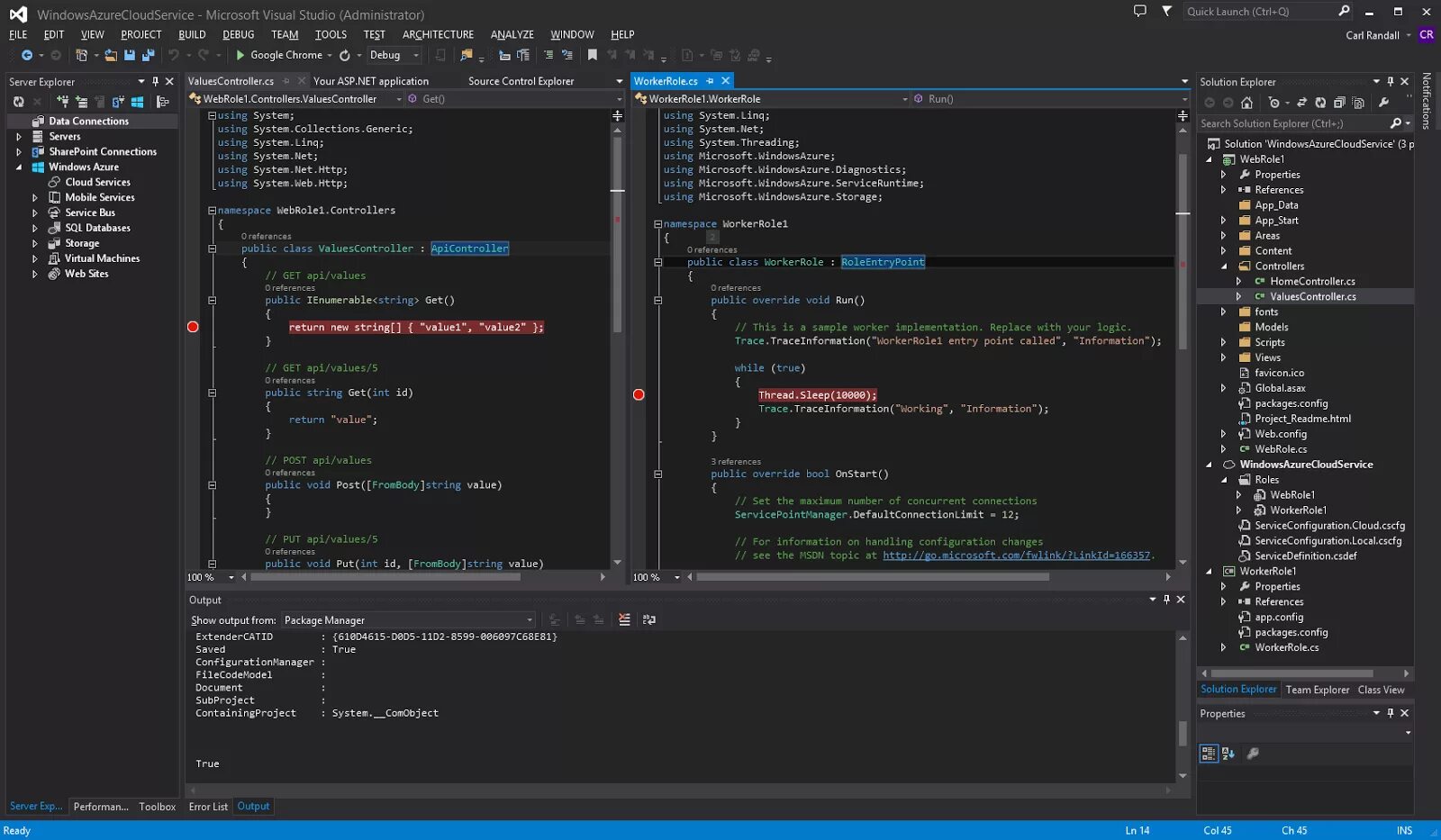Click the browser Refresh icon beside Google Chrome
This screenshot has height=840, width=1441.
click(x=345, y=55)
